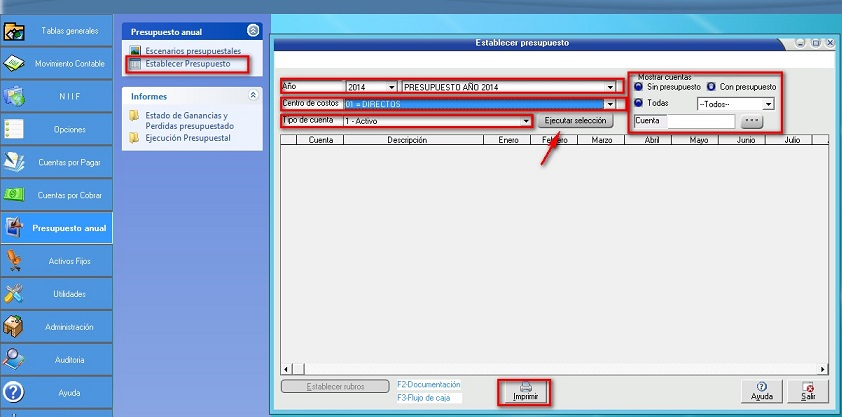Click the Ejecutar selección button

[x=575, y=121]
